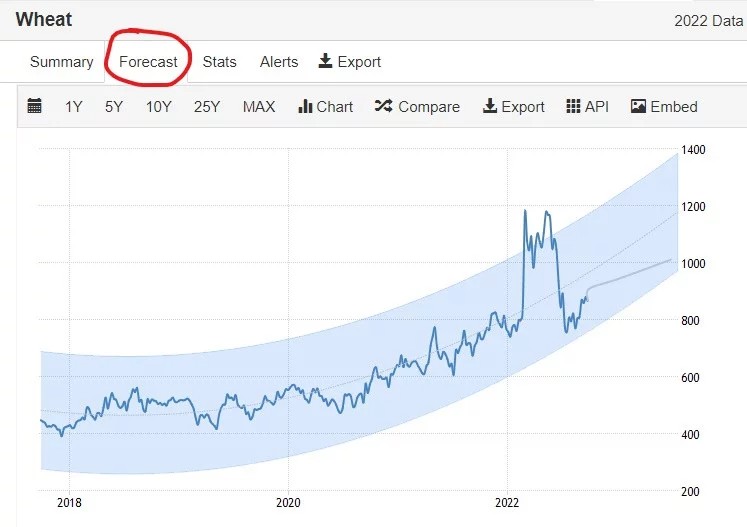Image resolution: width=747 pixels, height=527 pixels.
Task: Switch chart to 10Y range
Action: click(x=159, y=107)
